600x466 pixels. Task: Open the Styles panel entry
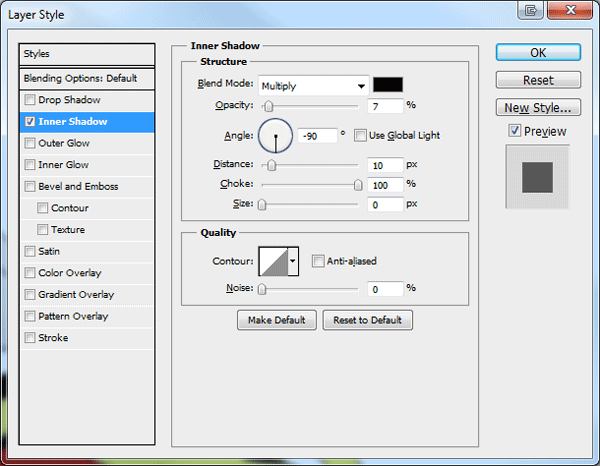click(x=87, y=54)
